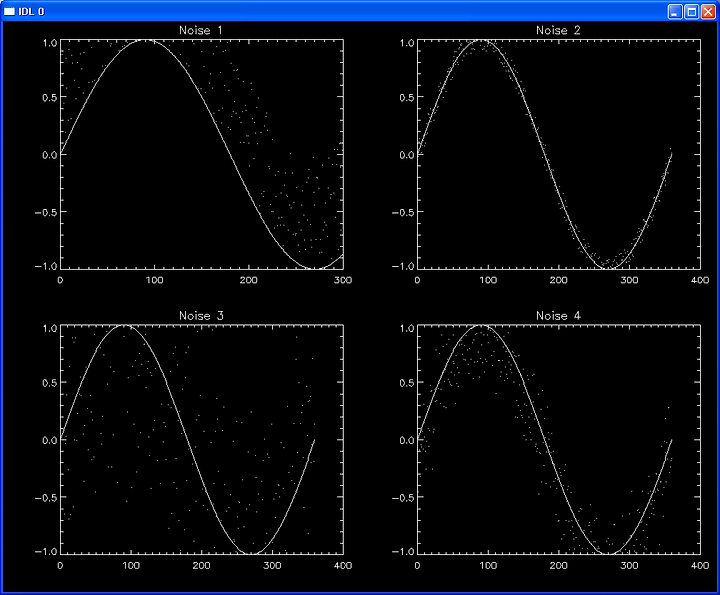Click the 0.0 y-axis label of Noise 3
Image resolution: width=720 pixels, height=595 pixels.
point(50,440)
